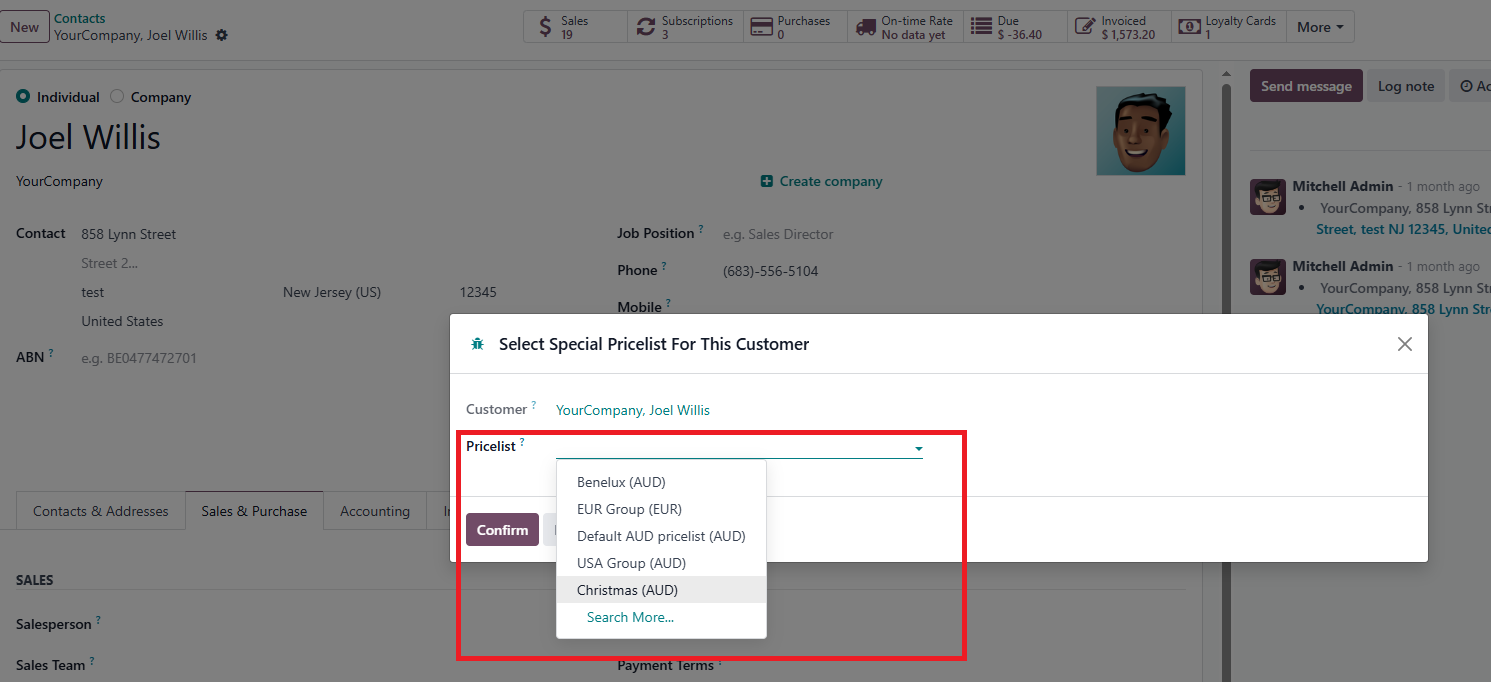Choose Christmas (AUD) from pricelist options
Viewport: 1491px width, 682px height.
(x=627, y=590)
